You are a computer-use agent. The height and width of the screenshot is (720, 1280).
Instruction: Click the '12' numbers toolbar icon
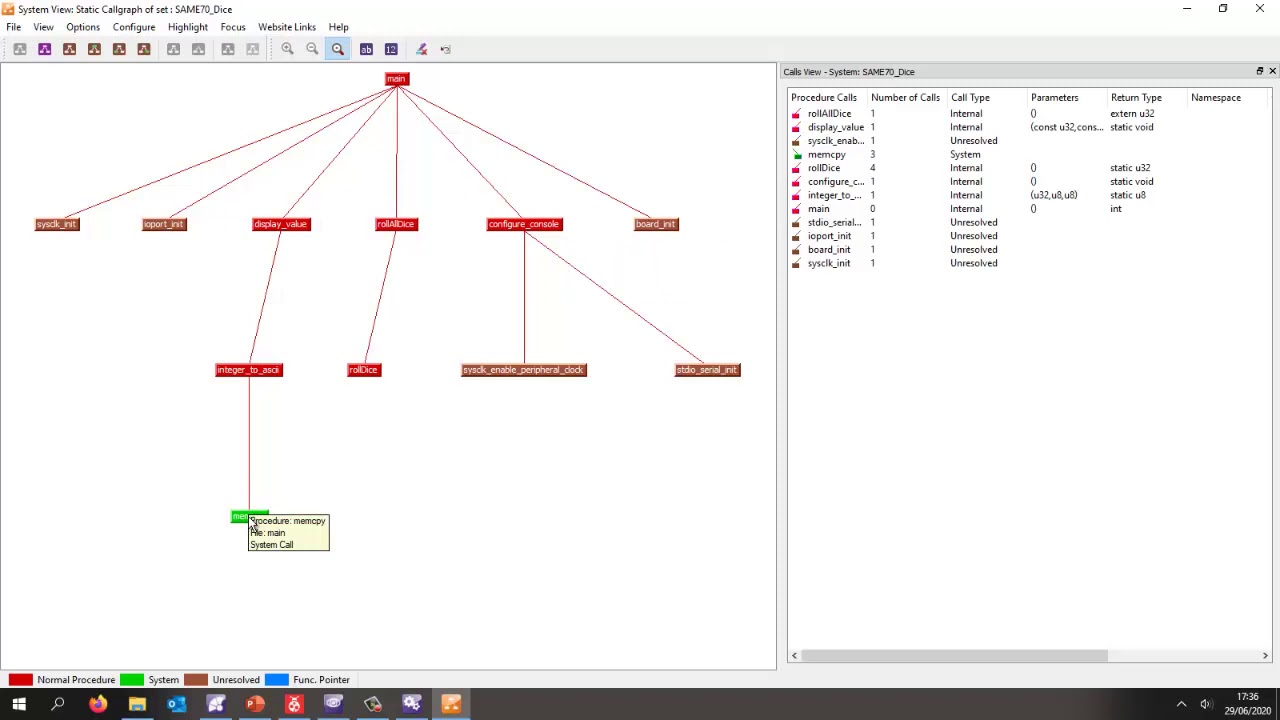(391, 49)
